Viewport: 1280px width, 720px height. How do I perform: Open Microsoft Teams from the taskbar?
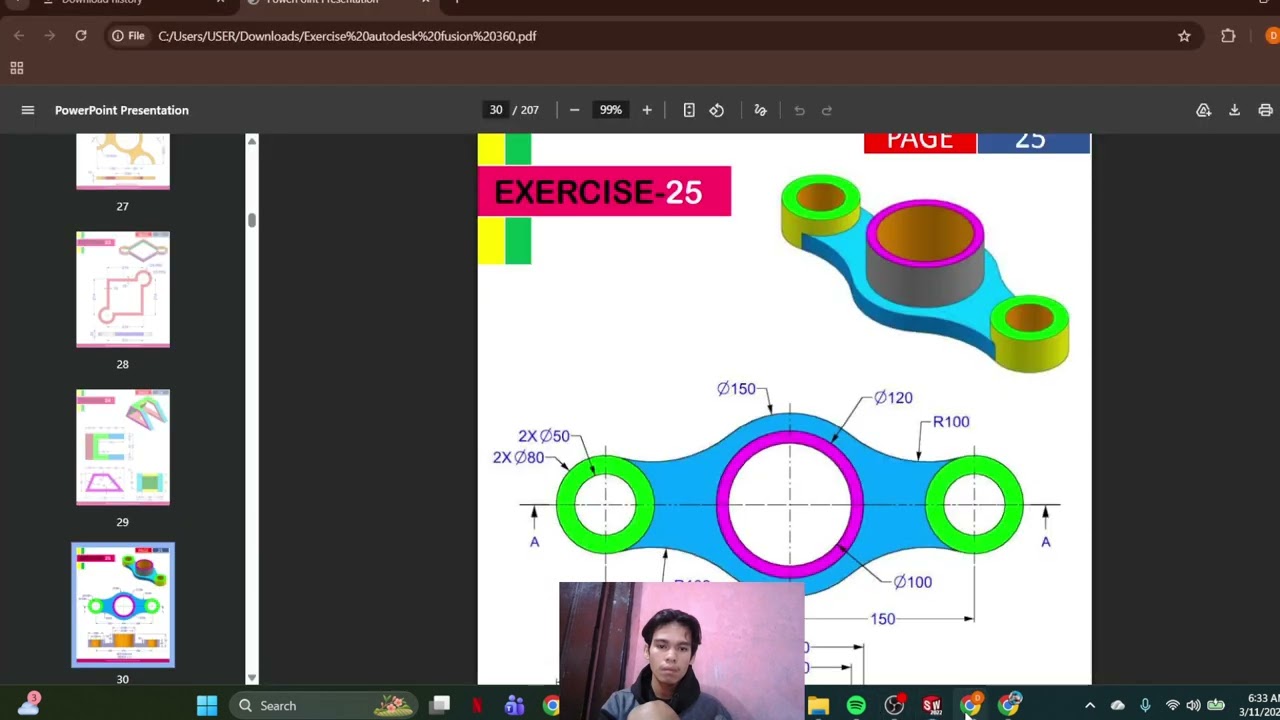pos(515,706)
